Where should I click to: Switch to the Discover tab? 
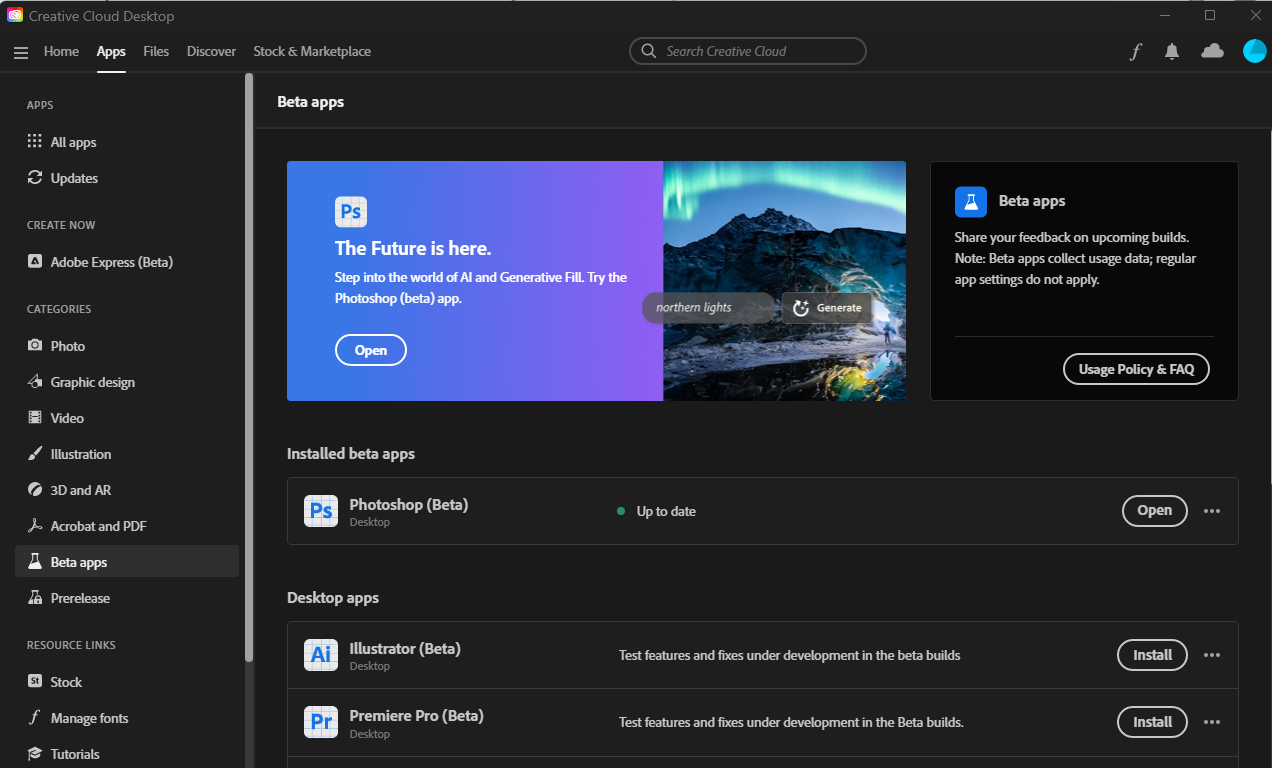point(211,51)
